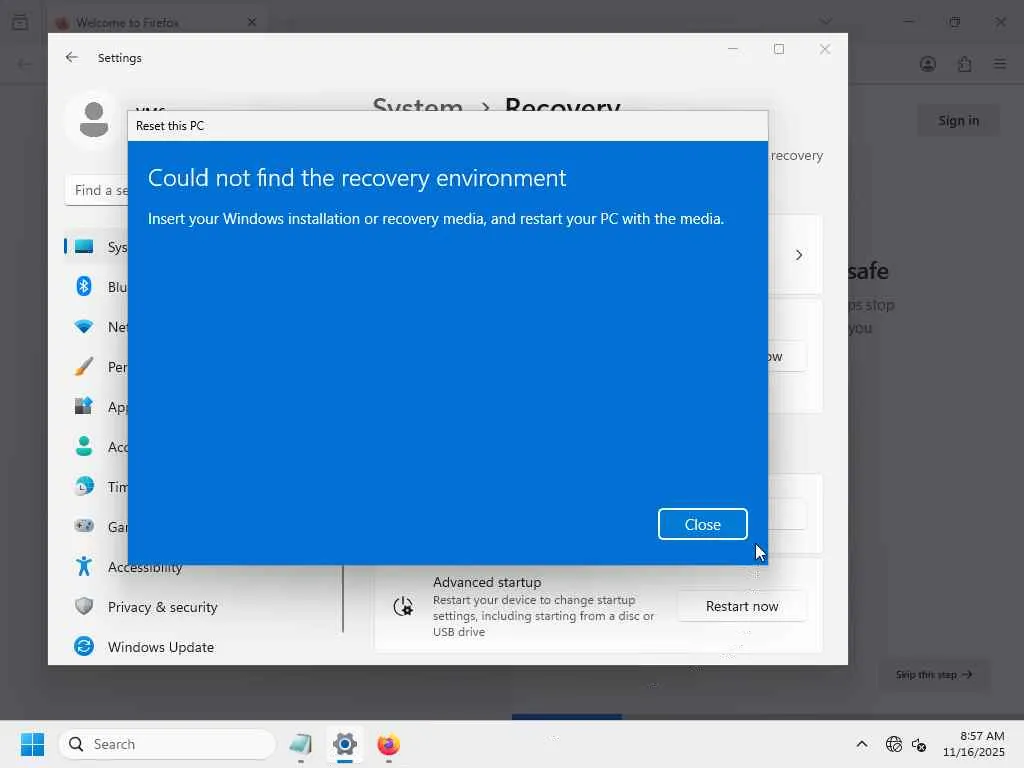1024x768 pixels.
Task: Click the taskbar Search box
Action: 167,744
